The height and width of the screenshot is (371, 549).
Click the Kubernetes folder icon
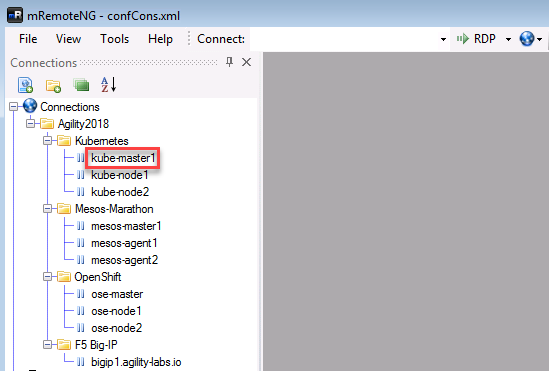click(64, 141)
